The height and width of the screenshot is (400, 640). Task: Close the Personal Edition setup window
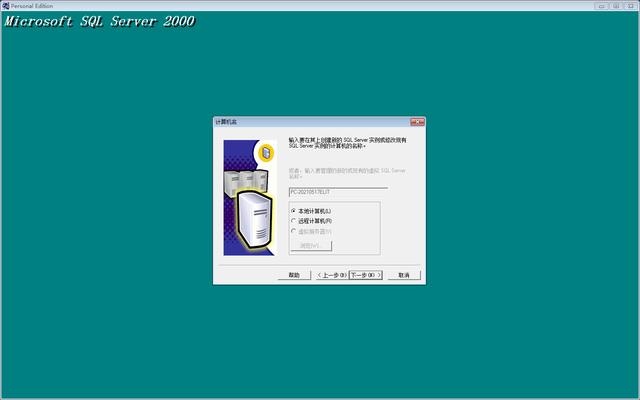(631, 6)
